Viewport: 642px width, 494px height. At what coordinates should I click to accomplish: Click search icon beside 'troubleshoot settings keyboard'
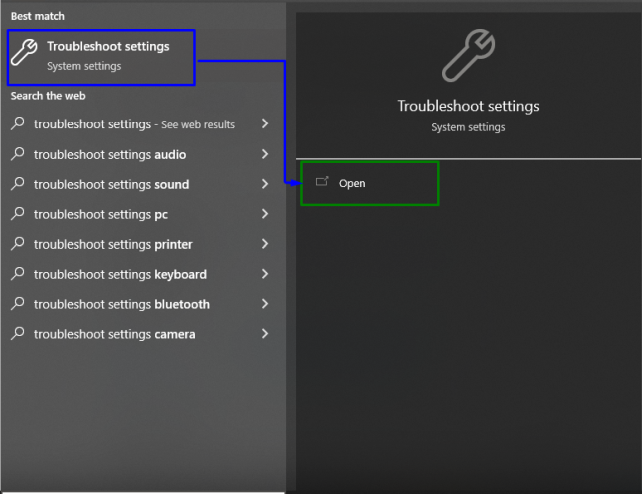(18, 274)
